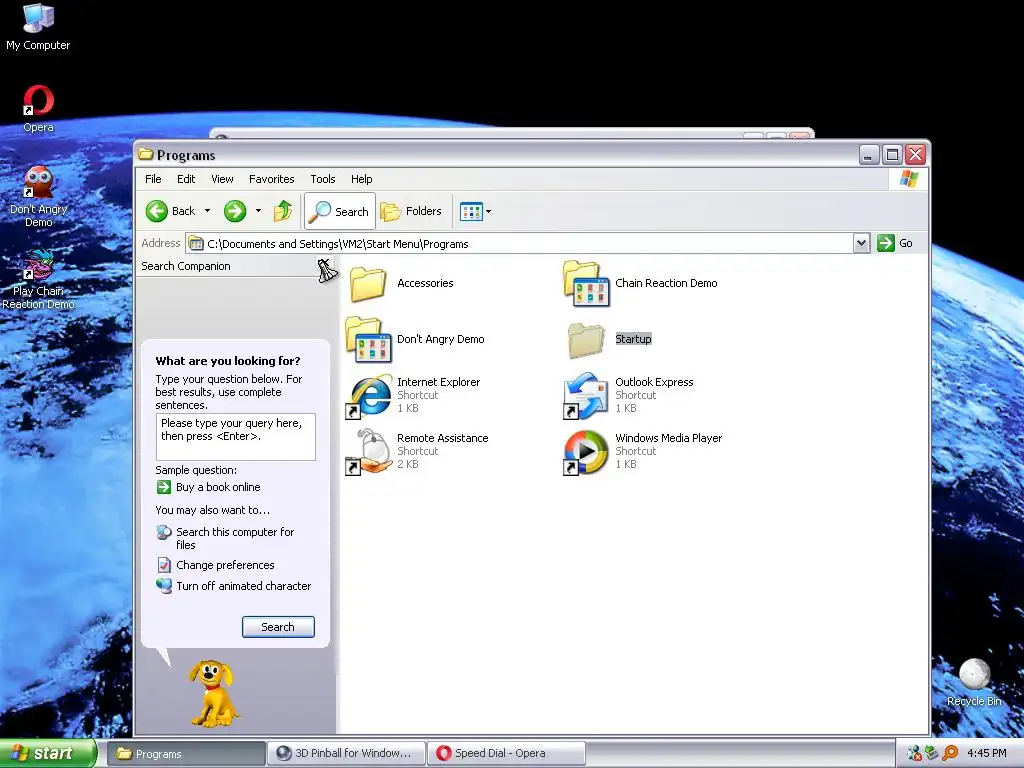
Task: Click the green Forward arrow icon
Action: pyautogui.click(x=235, y=211)
